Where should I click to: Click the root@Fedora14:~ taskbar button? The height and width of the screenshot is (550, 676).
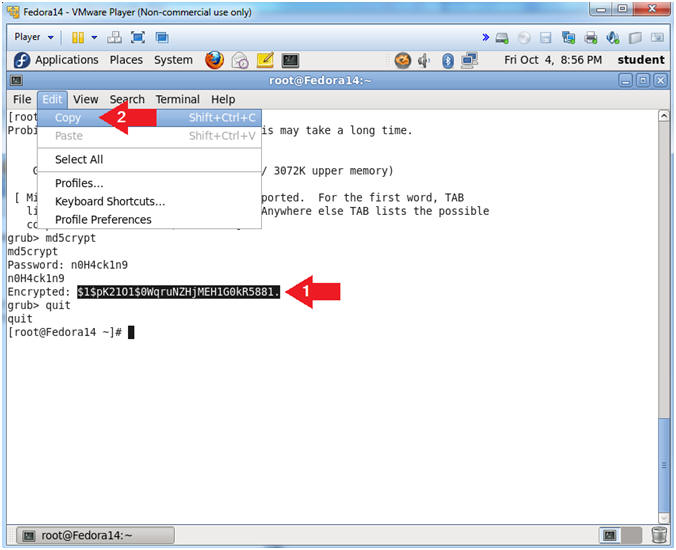pyautogui.click(x=95, y=535)
